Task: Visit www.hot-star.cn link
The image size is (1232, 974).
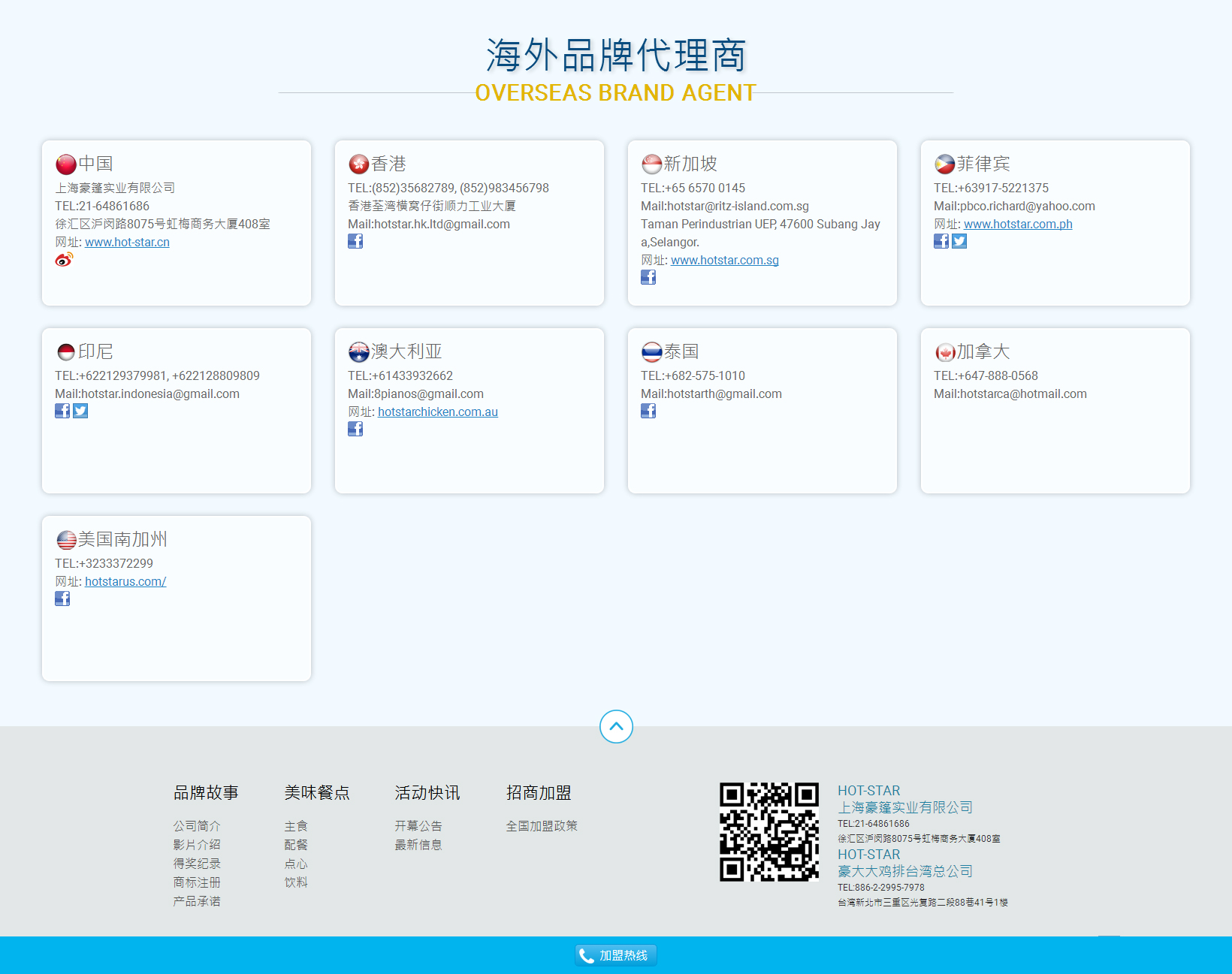Action: tap(127, 242)
